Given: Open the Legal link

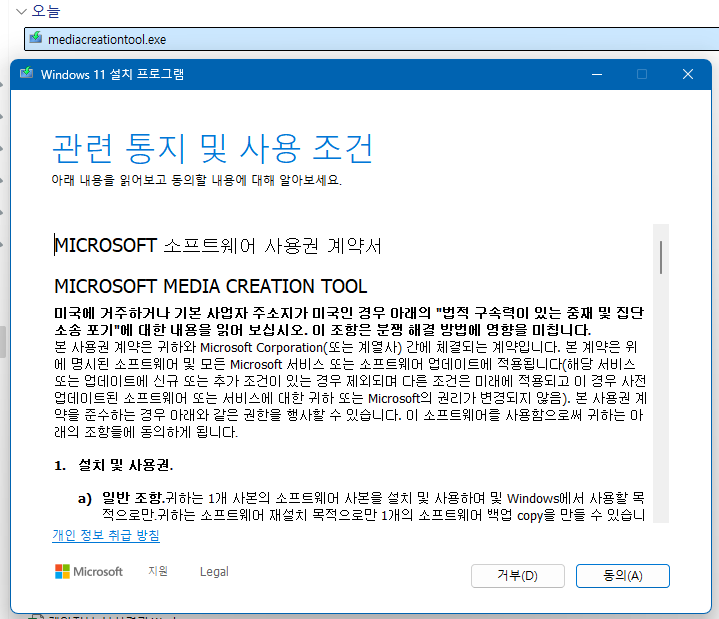Looking at the screenshot, I should [x=214, y=572].
